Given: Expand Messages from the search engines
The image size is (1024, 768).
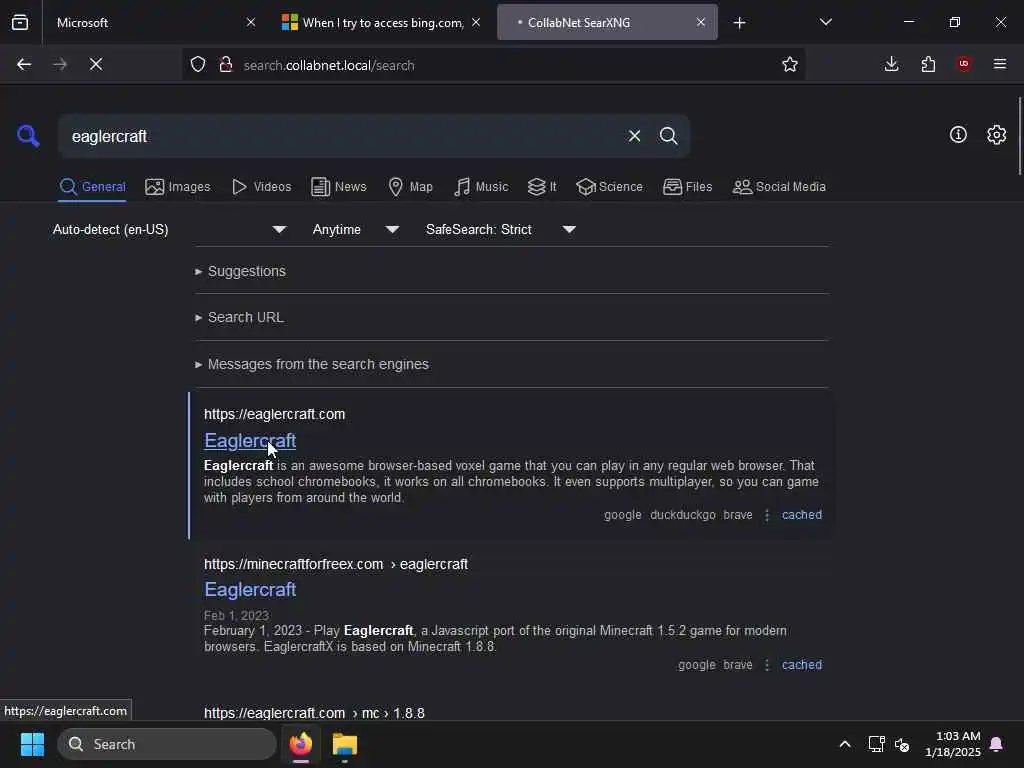Looking at the screenshot, I should coord(312,364).
